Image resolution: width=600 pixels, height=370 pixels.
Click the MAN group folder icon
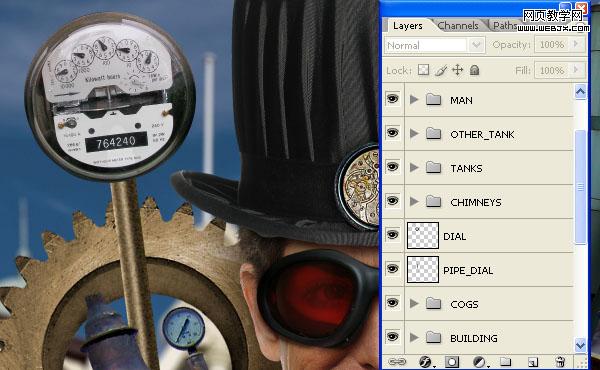point(434,99)
